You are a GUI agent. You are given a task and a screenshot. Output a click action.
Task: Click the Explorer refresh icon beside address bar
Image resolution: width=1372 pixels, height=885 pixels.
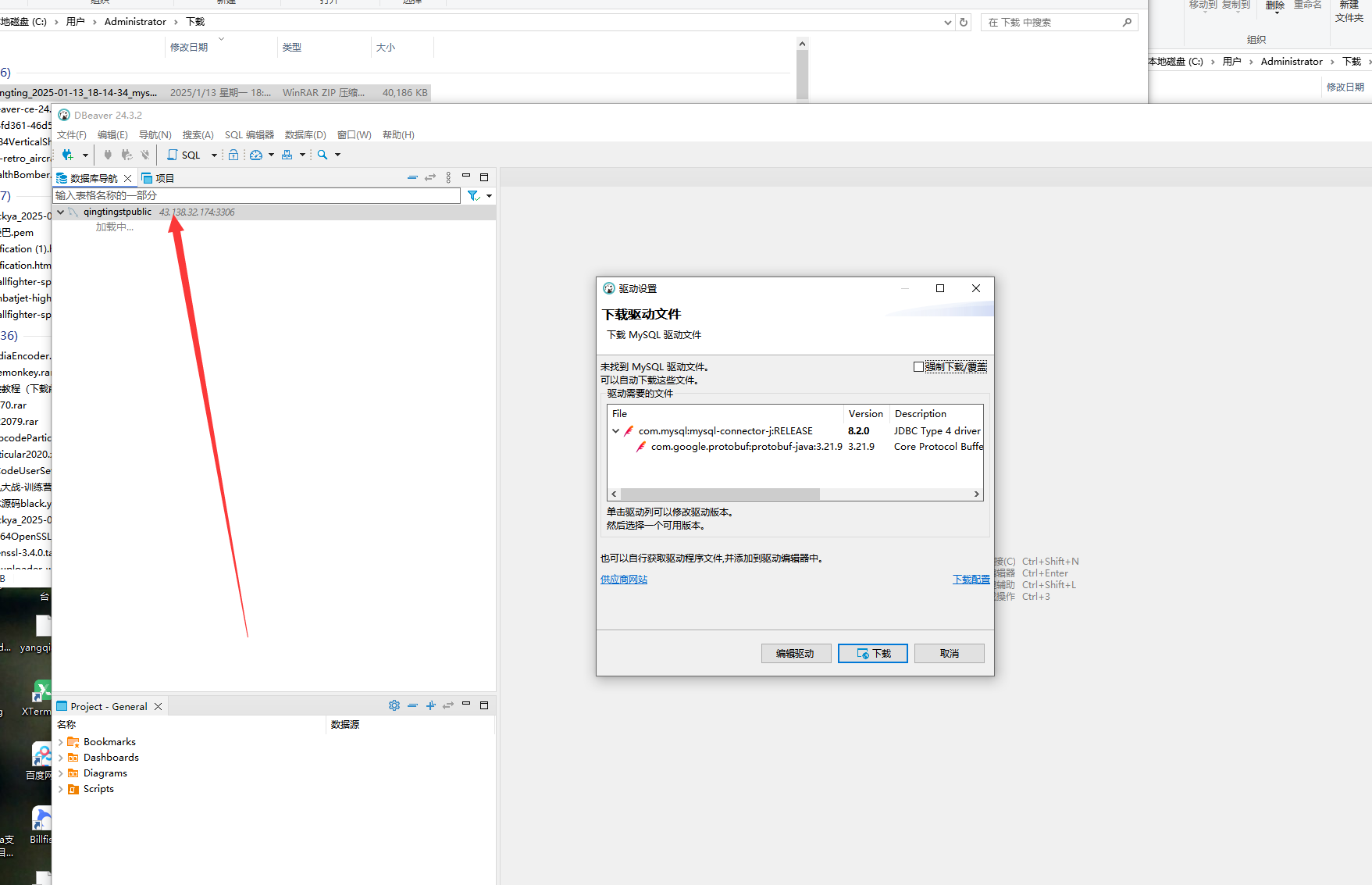(964, 22)
